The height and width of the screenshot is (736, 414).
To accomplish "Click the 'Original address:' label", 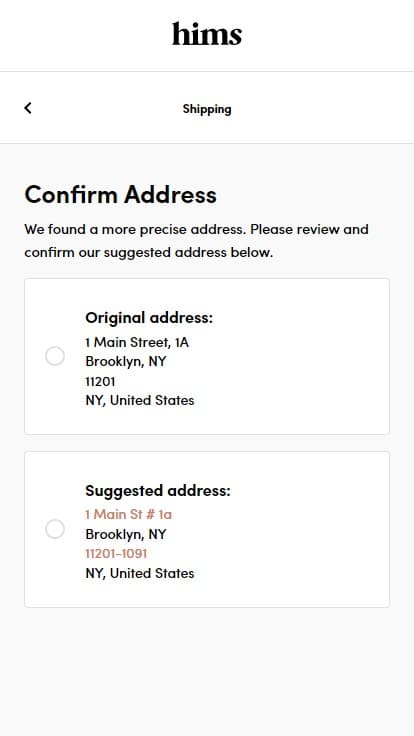I will pos(149,318).
